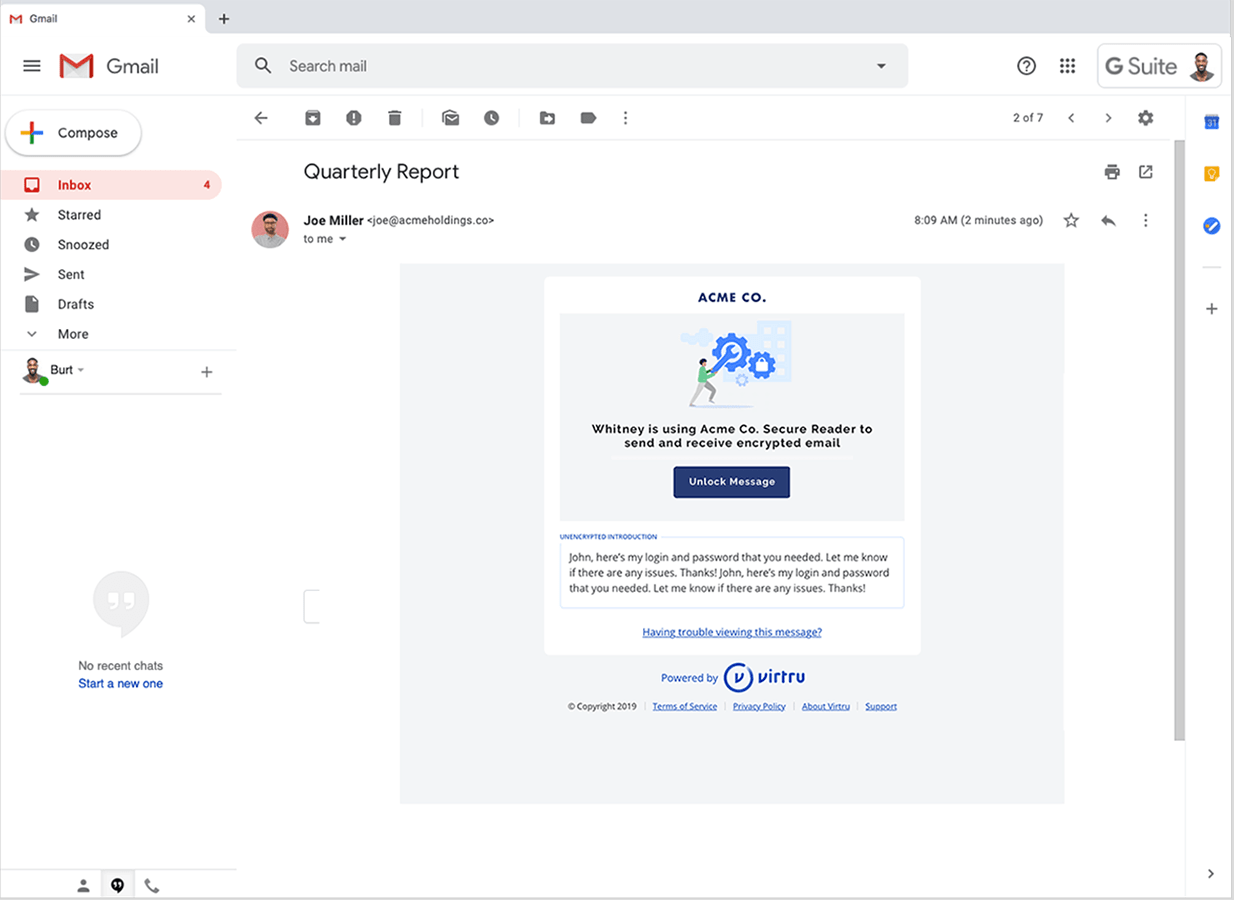Open the About Virtru link
The image size is (1234, 900).
(x=826, y=706)
